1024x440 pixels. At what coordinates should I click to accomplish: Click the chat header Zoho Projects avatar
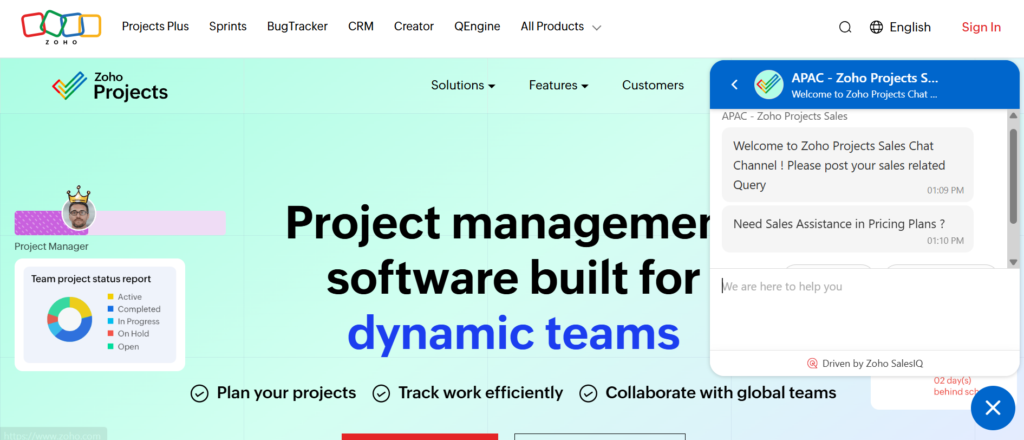click(x=768, y=86)
